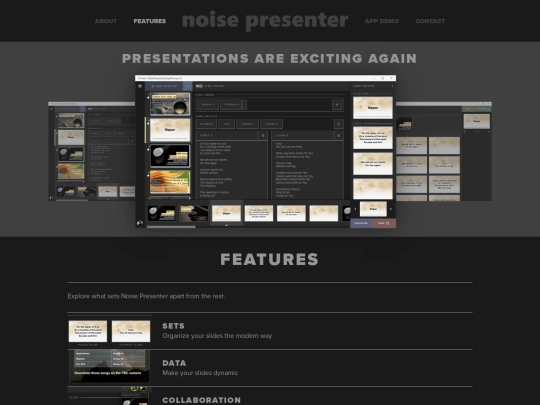Click the hamburger icon in left background window
Viewport: 540px width, 405px height.
tap(51, 109)
